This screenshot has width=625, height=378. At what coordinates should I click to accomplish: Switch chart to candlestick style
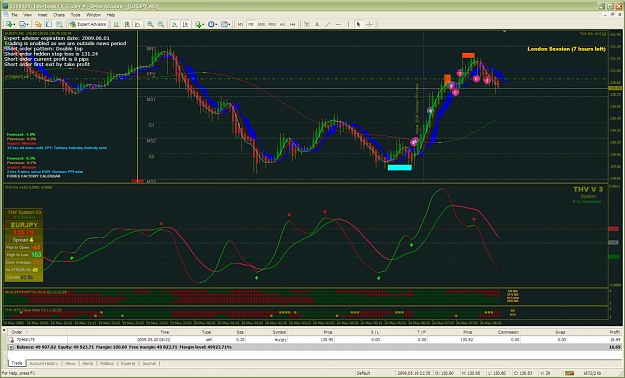pyautogui.click(x=127, y=24)
